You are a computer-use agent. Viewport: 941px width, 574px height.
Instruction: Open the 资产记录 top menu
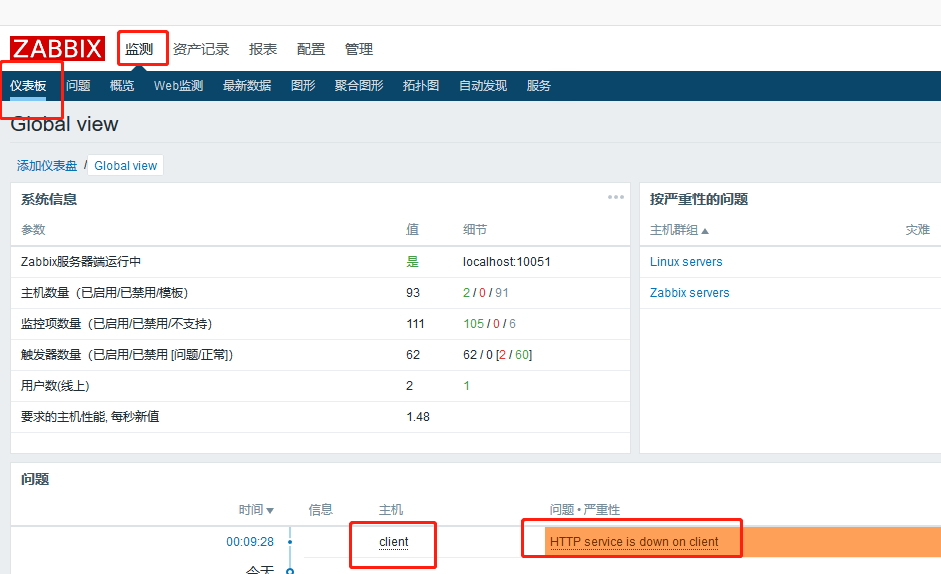201,49
